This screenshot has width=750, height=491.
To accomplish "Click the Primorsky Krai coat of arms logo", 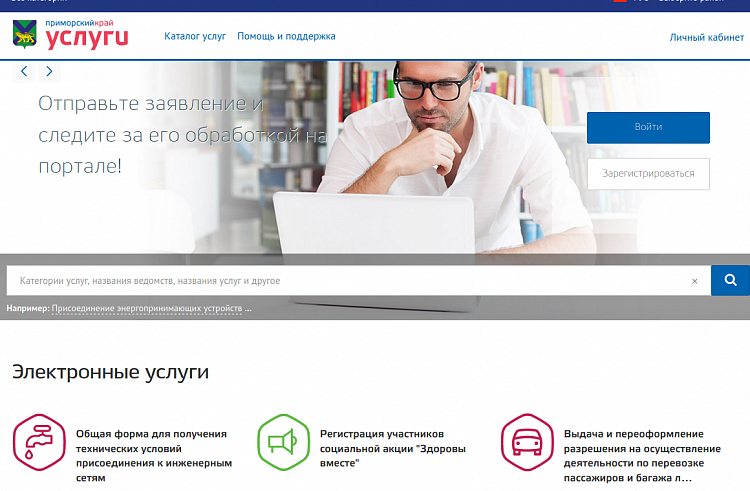I will coord(25,34).
